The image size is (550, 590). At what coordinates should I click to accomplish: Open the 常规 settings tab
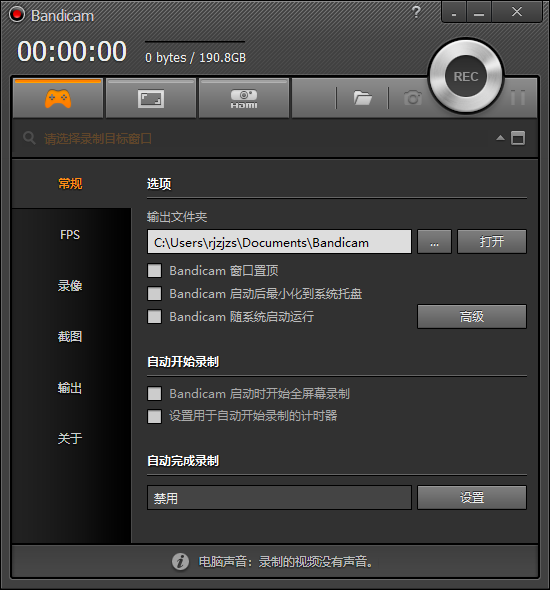pos(70,184)
